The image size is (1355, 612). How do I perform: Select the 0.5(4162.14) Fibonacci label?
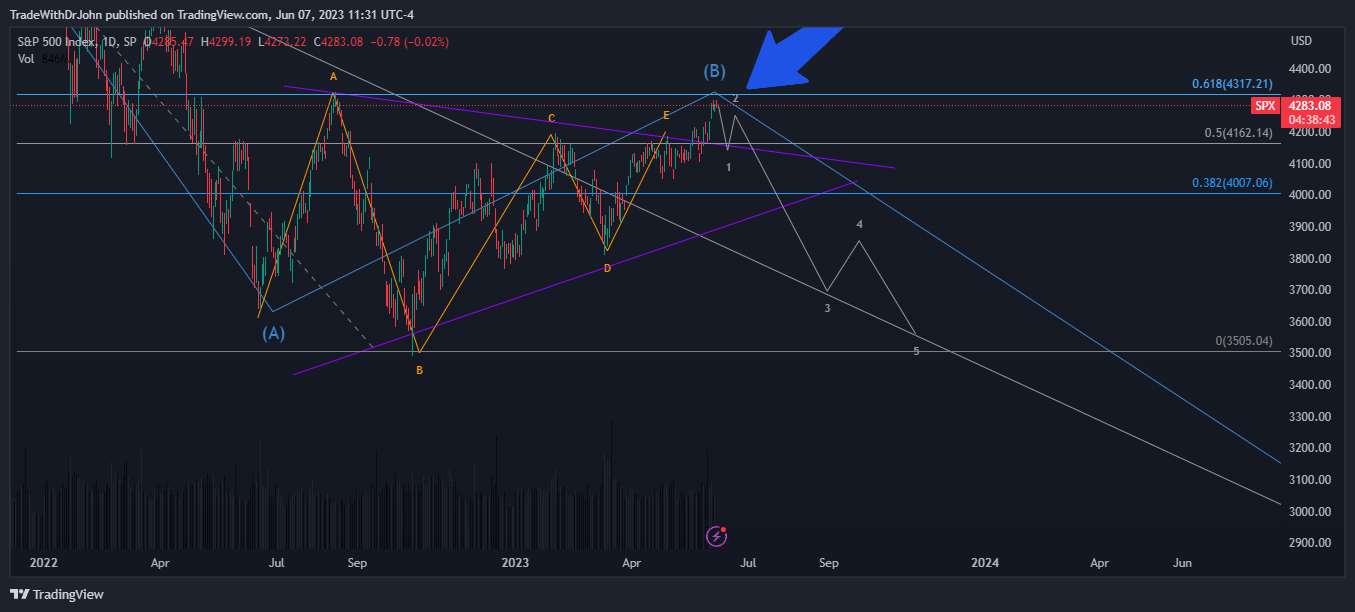point(1239,132)
